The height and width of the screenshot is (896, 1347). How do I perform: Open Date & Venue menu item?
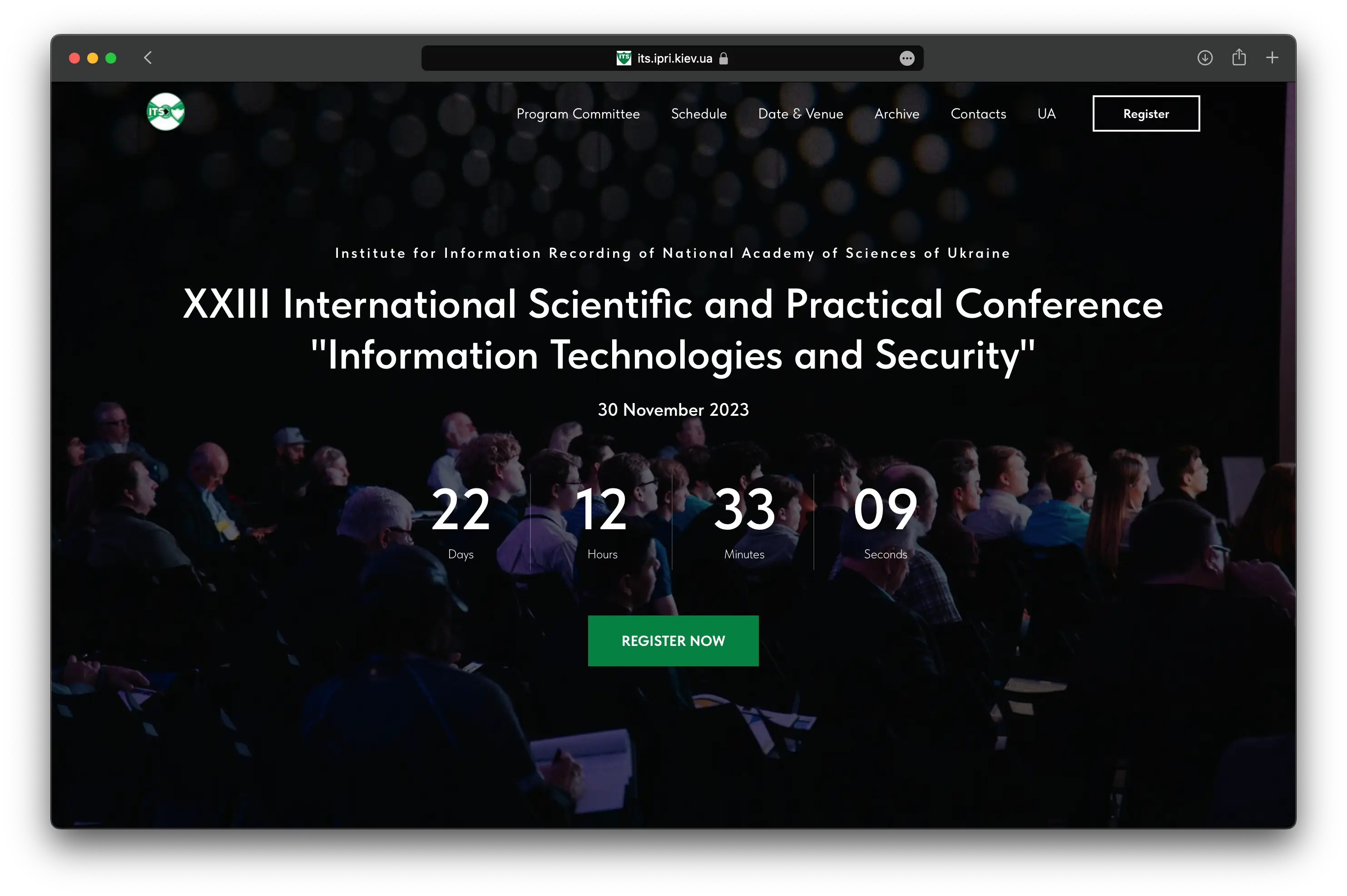pyautogui.click(x=800, y=114)
